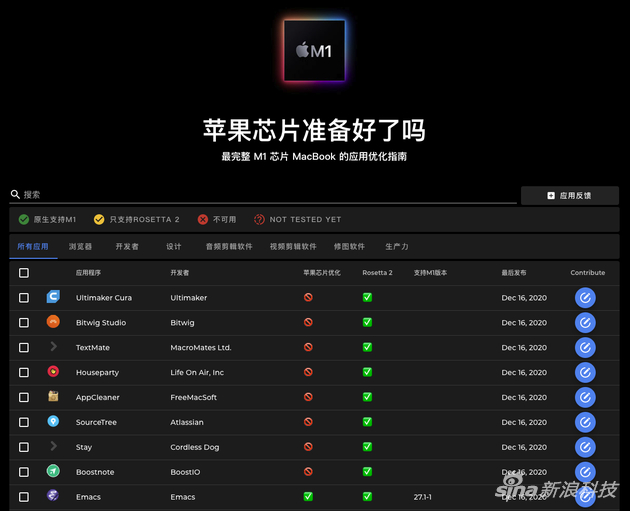
Task: Check the Ultimaker Cura row checkbox
Action: click(x=24, y=298)
